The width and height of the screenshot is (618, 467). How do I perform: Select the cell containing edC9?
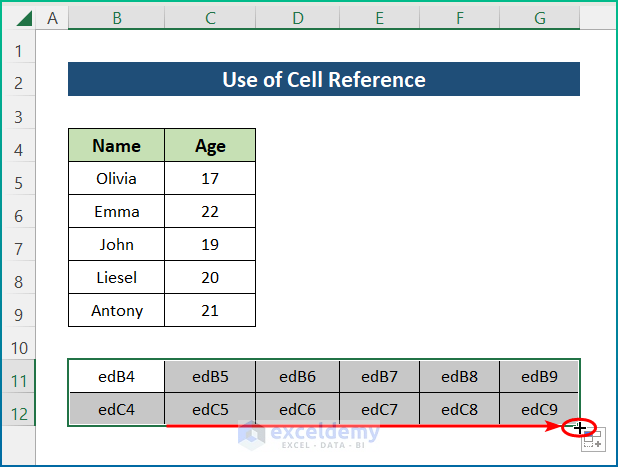[x=539, y=409]
